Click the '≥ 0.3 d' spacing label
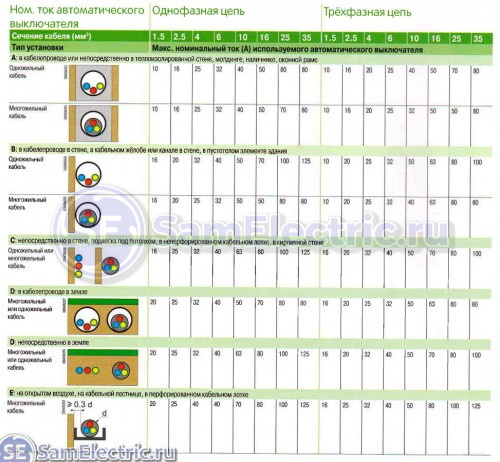Screen dimensions: 500x462 point(80,404)
